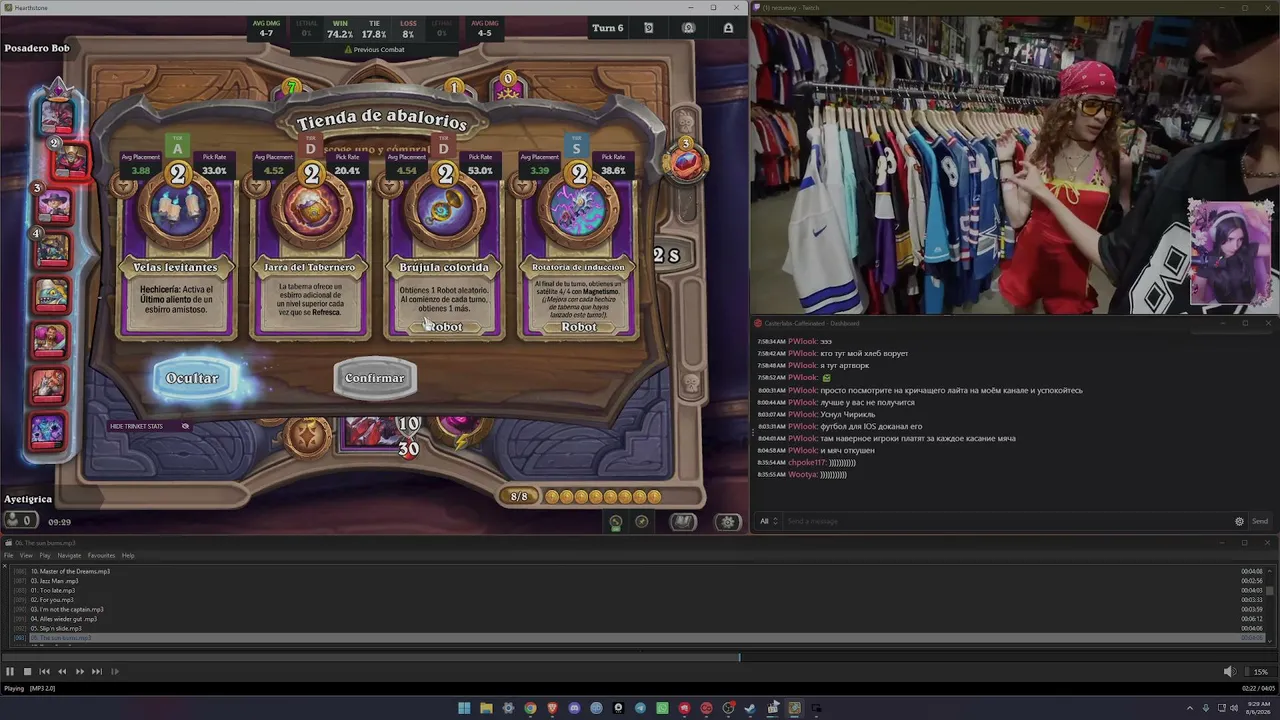The height and width of the screenshot is (720, 1280).
Task: Click the red gem hero power with badge 3
Action: pos(686,161)
